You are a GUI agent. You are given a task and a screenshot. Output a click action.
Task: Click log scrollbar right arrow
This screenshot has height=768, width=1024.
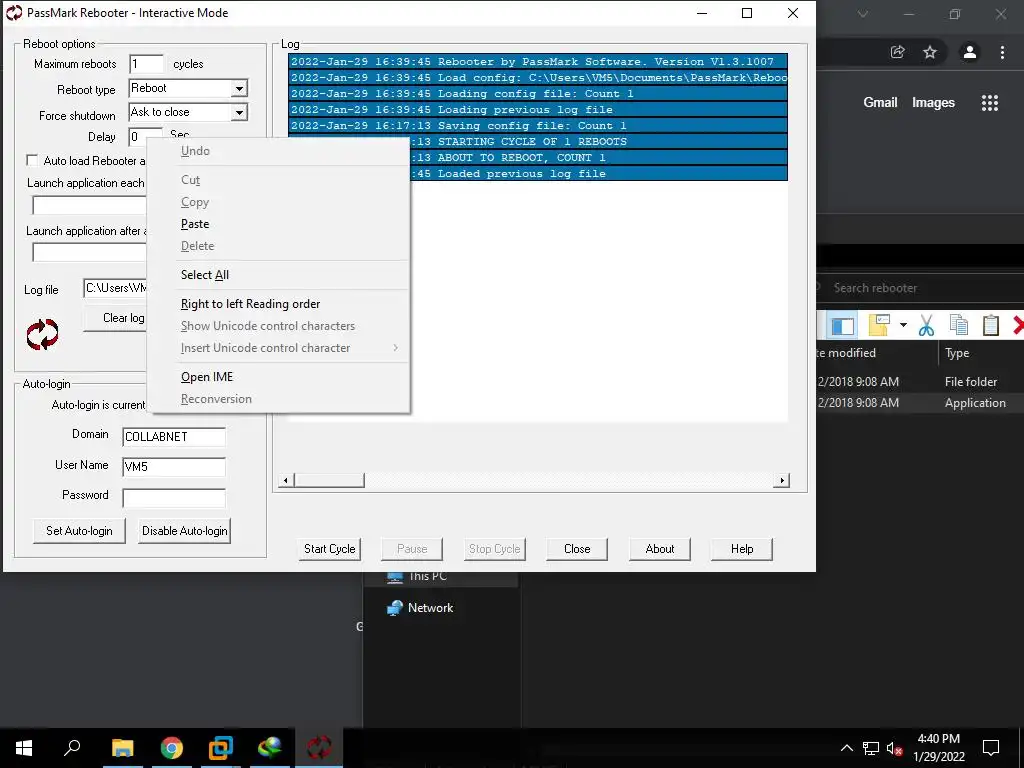[x=782, y=481]
